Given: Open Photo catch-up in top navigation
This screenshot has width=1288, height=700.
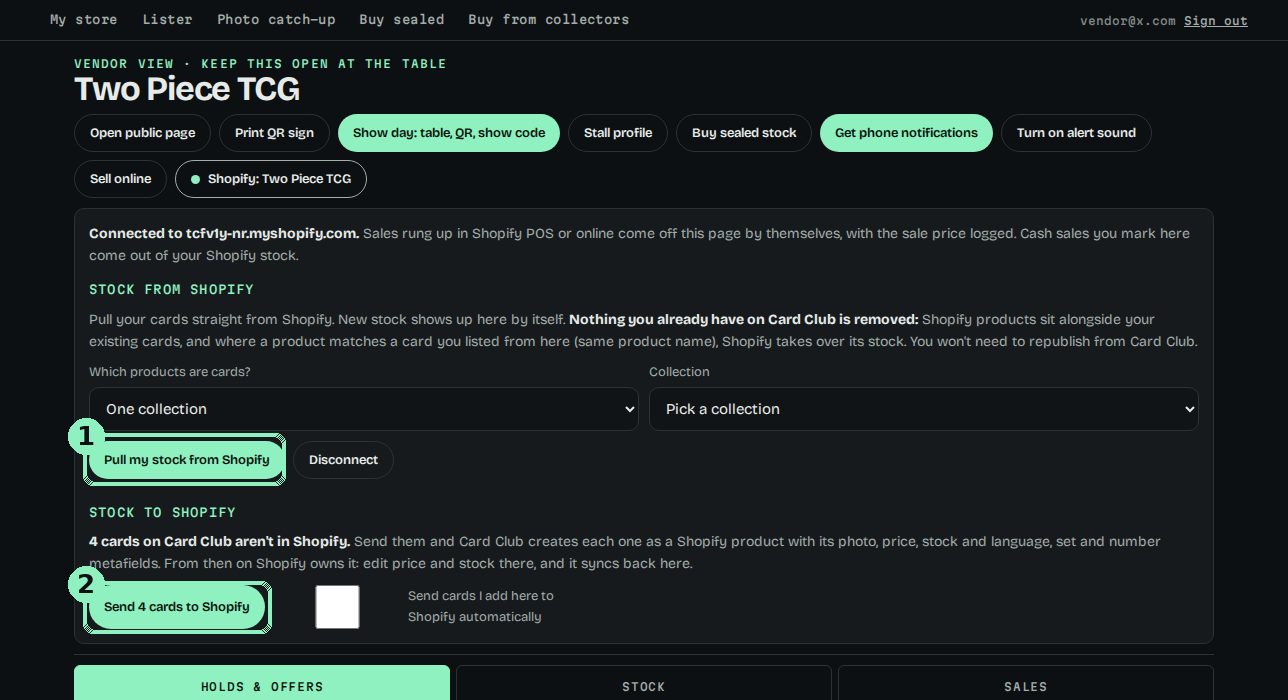Looking at the screenshot, I should [x=276, y=19].
